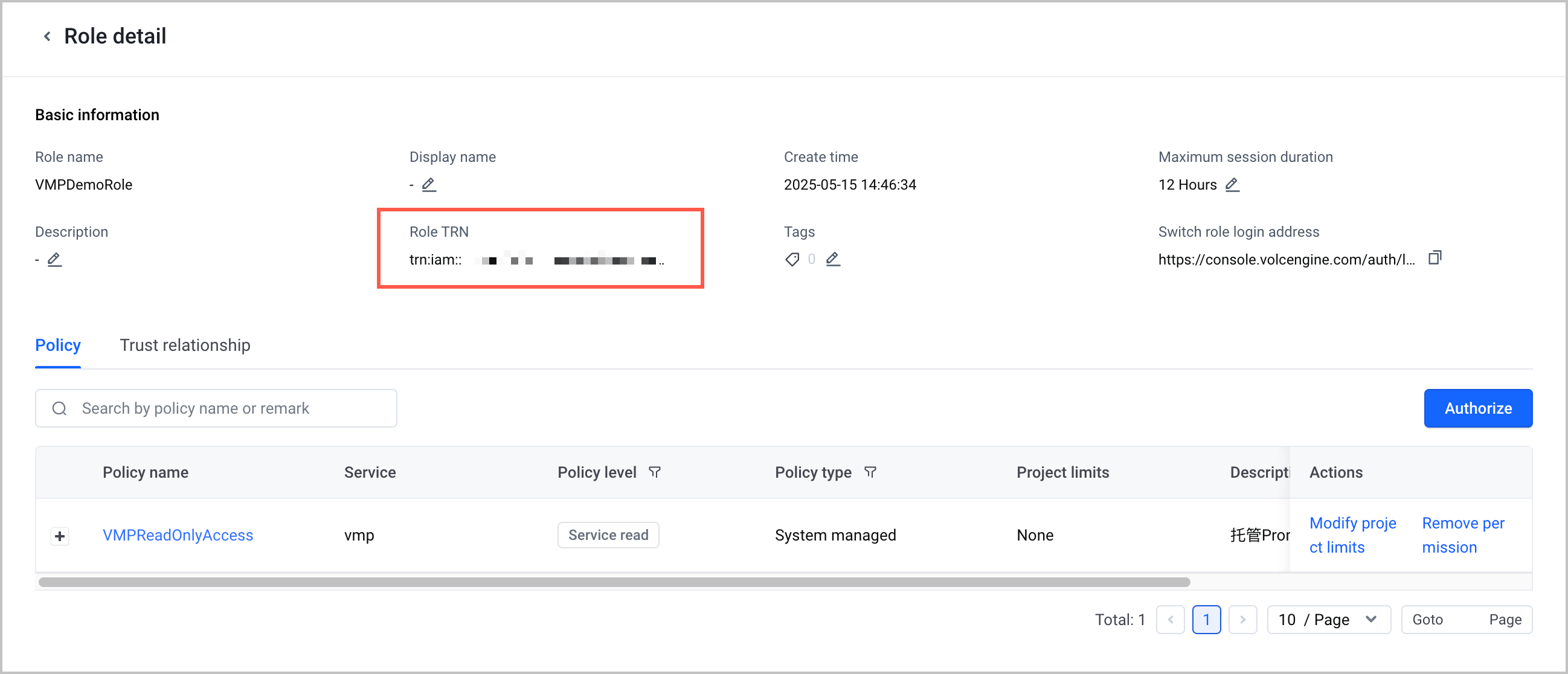Select the Policy tab
This screenshot has height=674, width=1568.
pyautogui.click(x=58, y=345)
